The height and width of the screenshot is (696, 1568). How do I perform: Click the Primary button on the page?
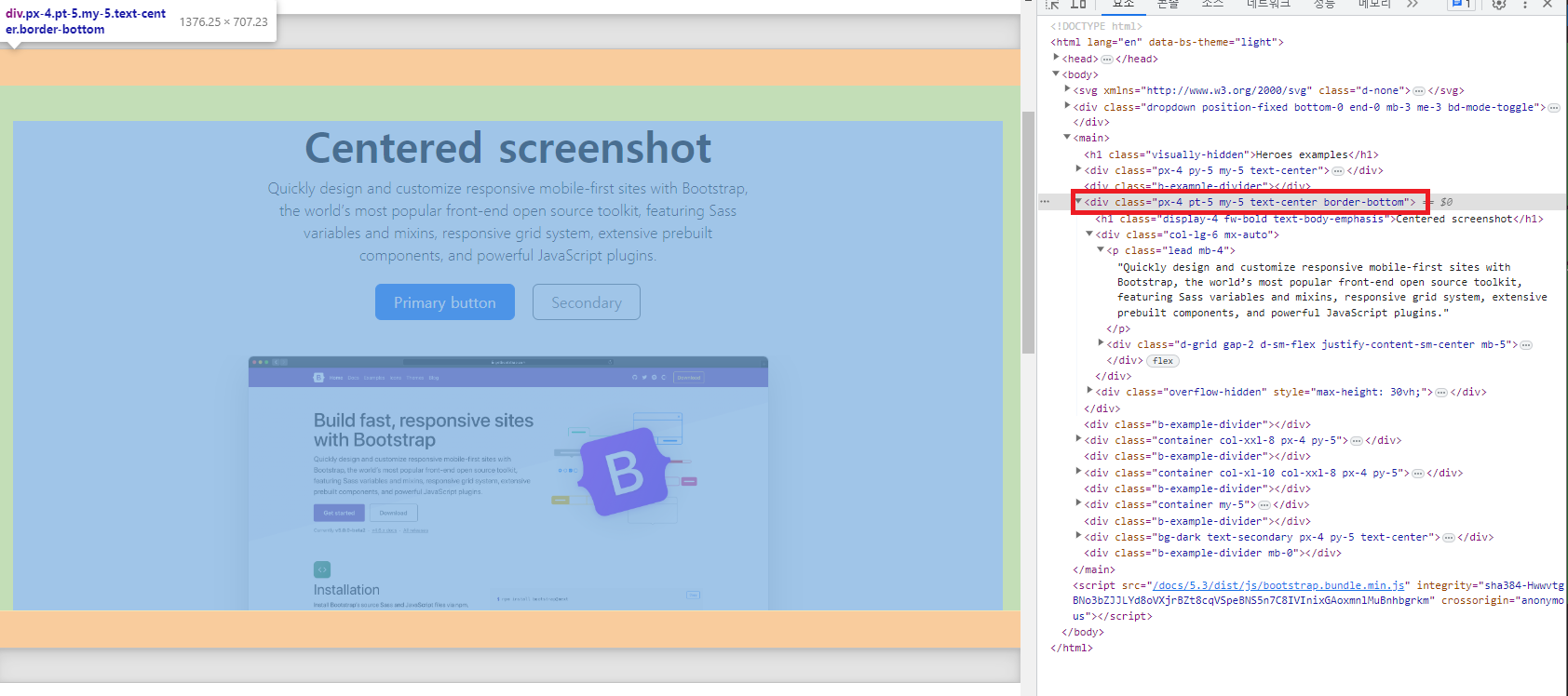point(445,302)
